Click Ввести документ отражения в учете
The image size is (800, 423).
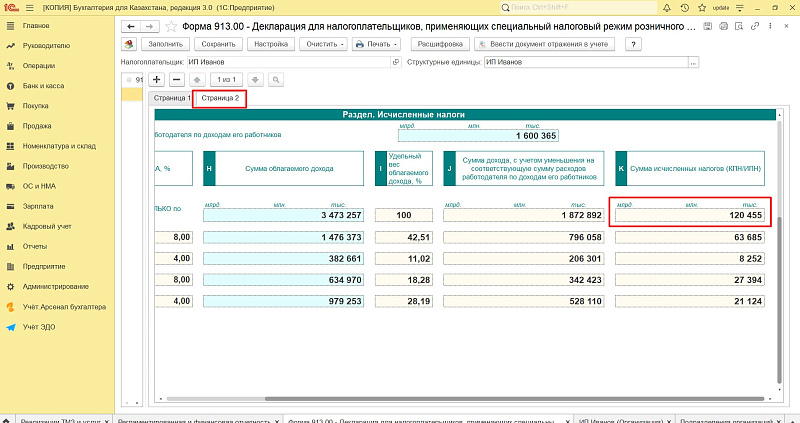[545, 44]
